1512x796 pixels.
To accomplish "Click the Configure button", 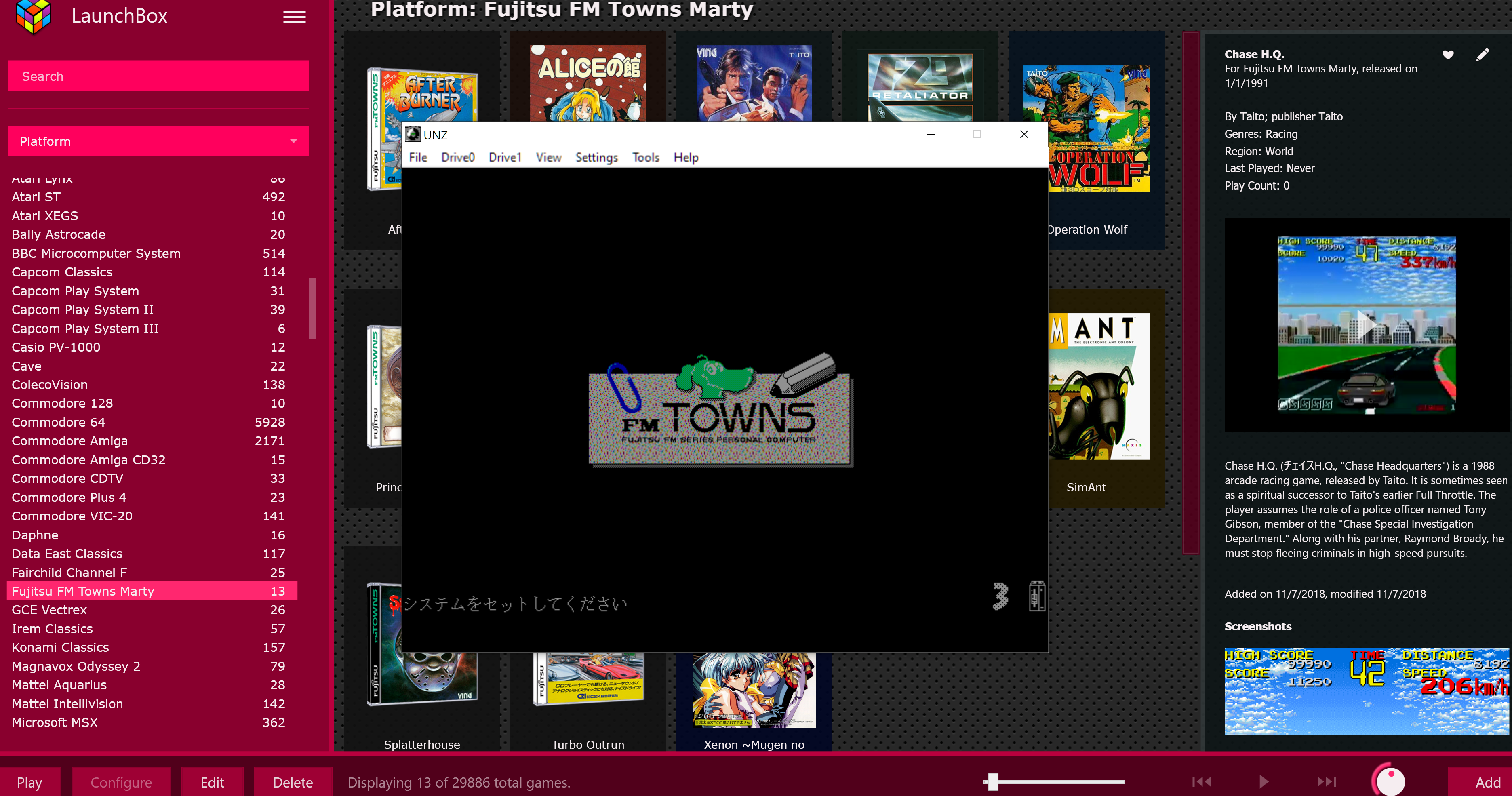I will pyautogui.click(x=121, y=782).
